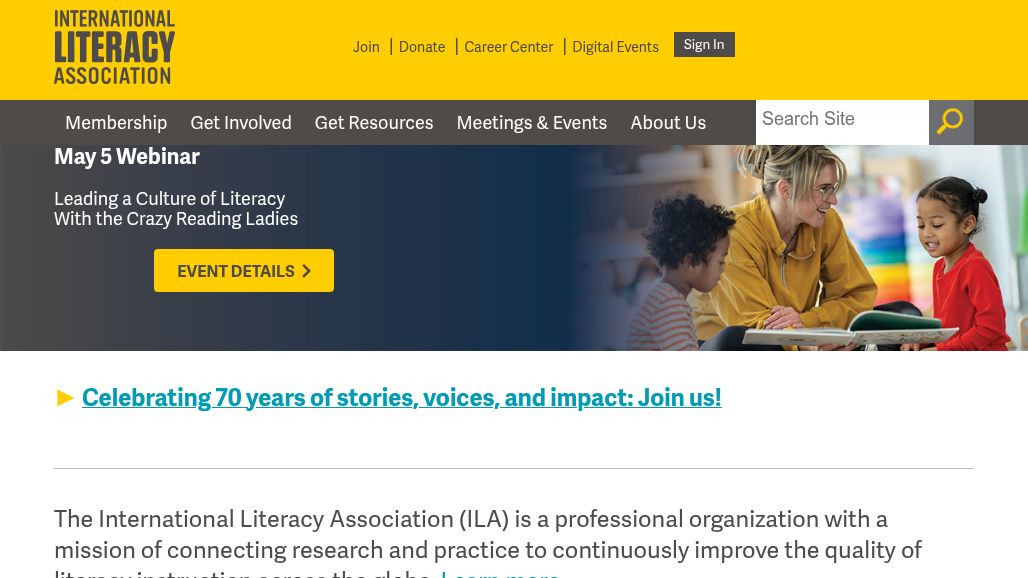The image size is (1028, 578).
Task: Expand the Get Resources dropdown
Action: tap(374, 123)
